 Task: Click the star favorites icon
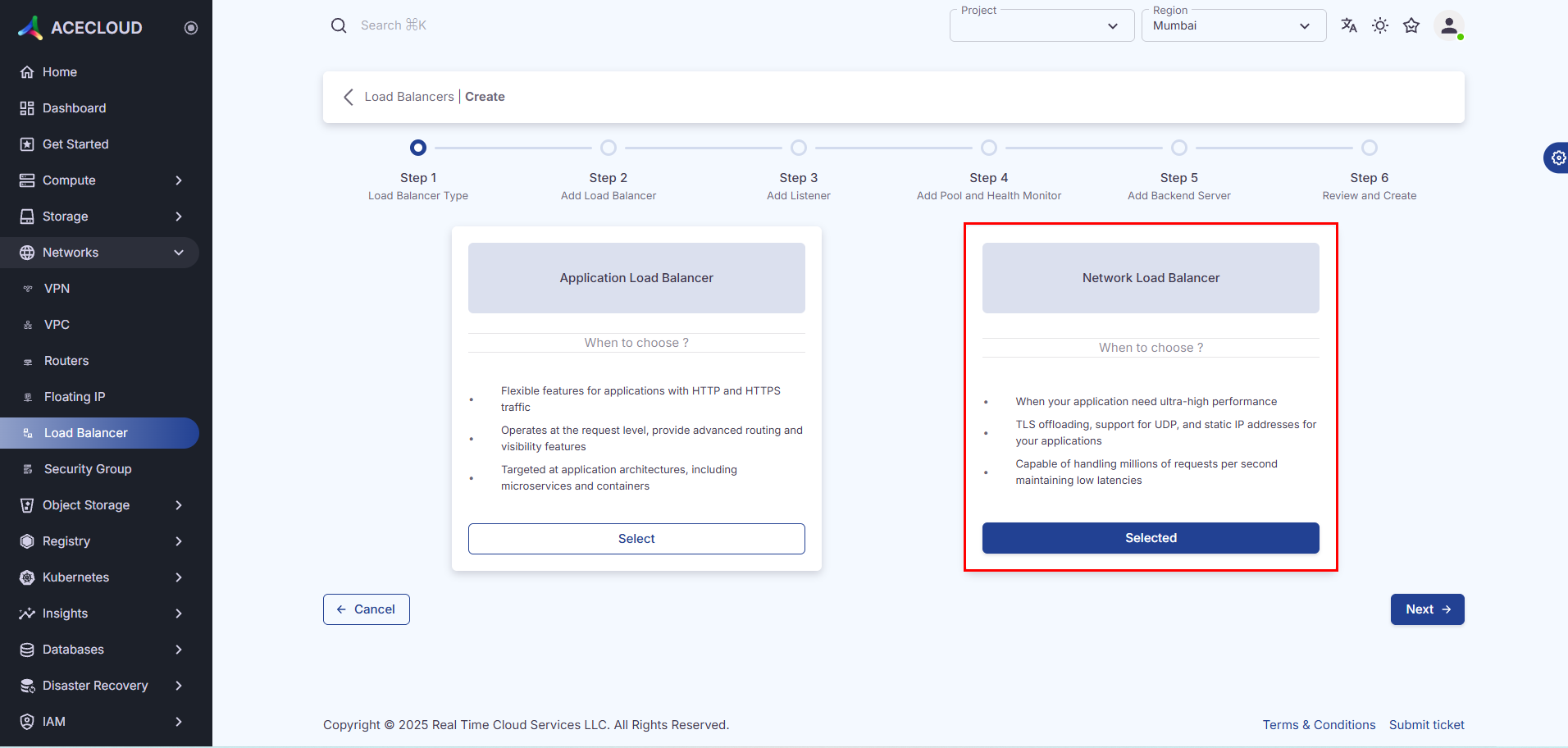(x=1411, y=25)
